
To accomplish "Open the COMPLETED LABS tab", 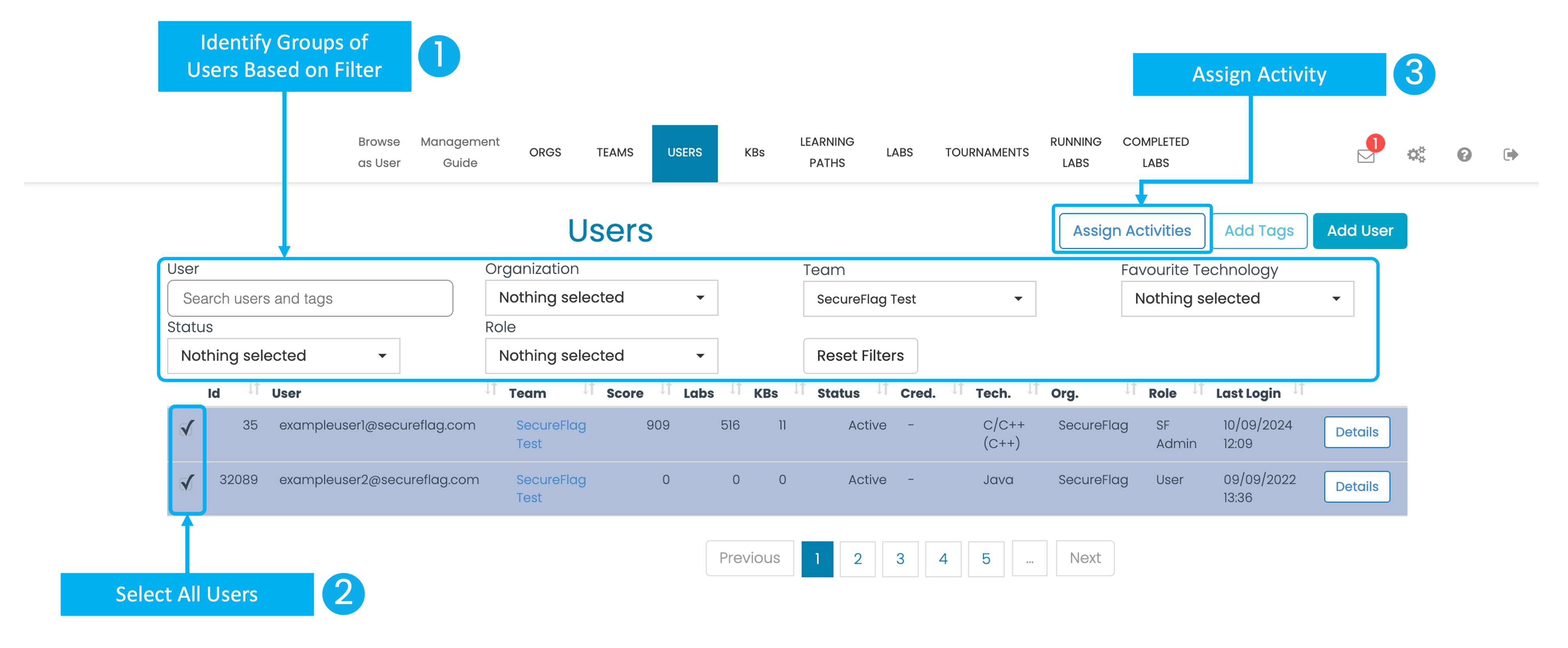I will [x=1155, y=152].
